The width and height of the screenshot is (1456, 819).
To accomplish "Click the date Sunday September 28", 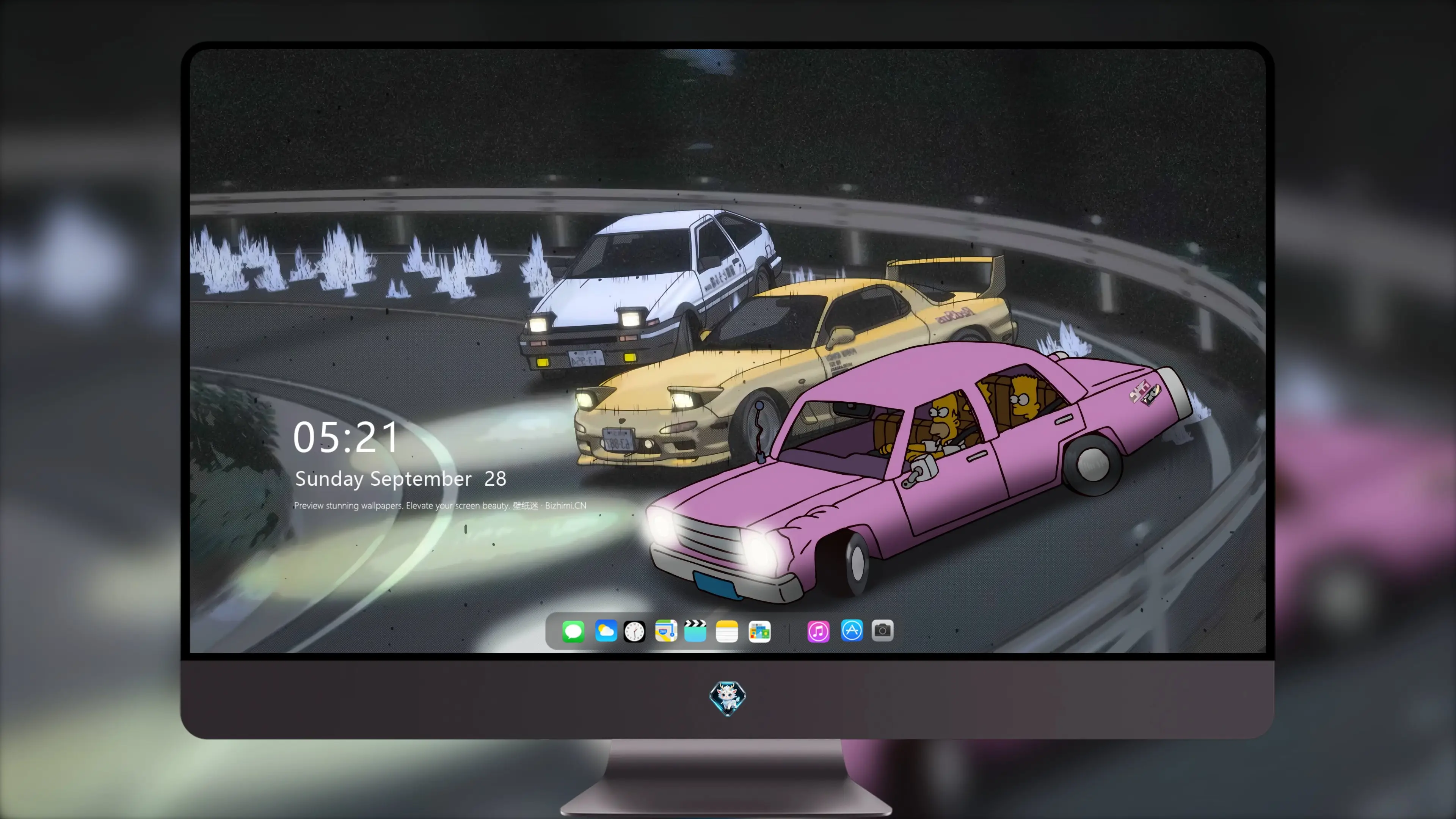I will tap(401, 479).
